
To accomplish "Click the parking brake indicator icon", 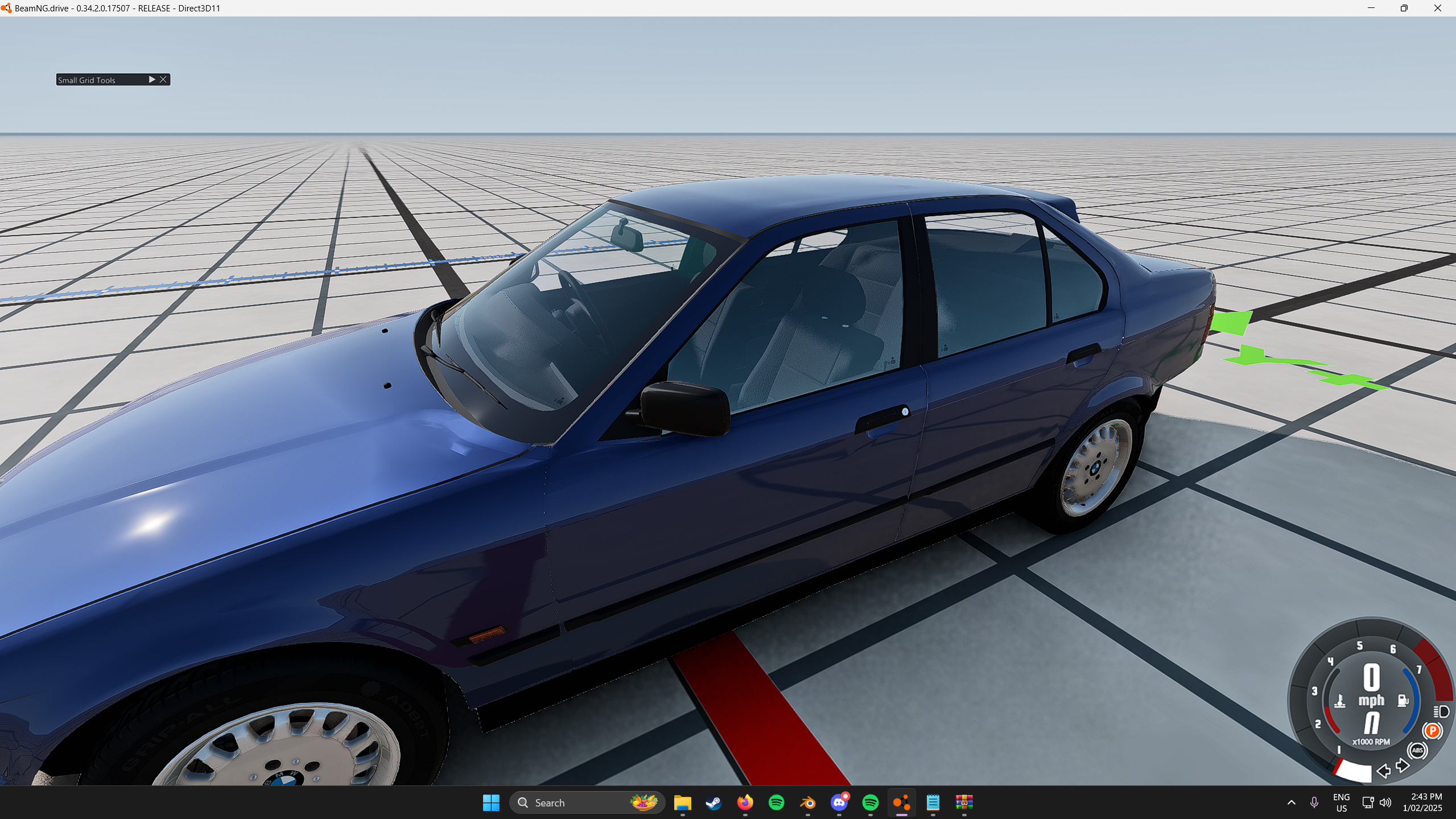I will coord(1432,731).
